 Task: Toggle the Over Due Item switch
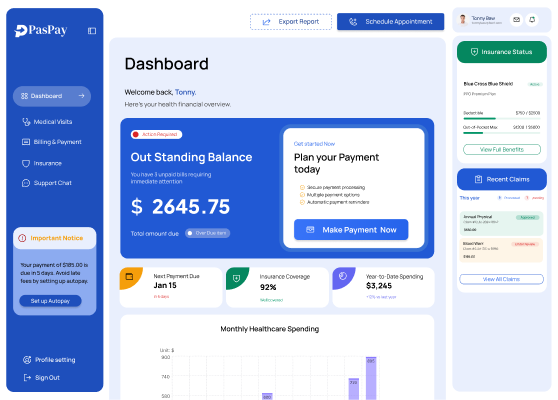(x=207, y=233)
